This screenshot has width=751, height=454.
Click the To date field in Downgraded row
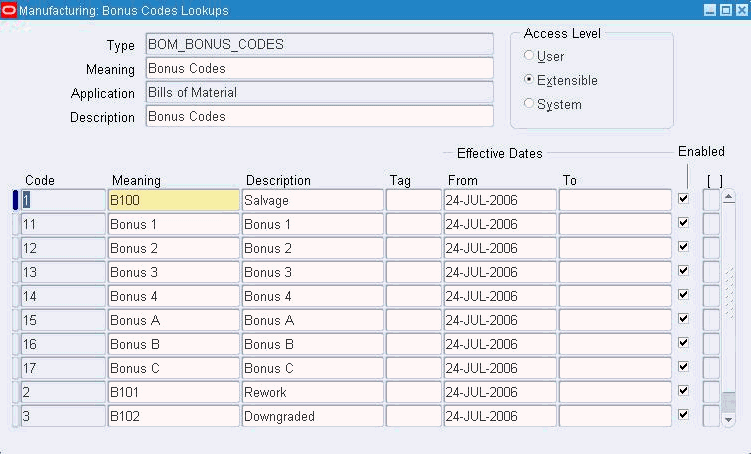click(615, 416)
